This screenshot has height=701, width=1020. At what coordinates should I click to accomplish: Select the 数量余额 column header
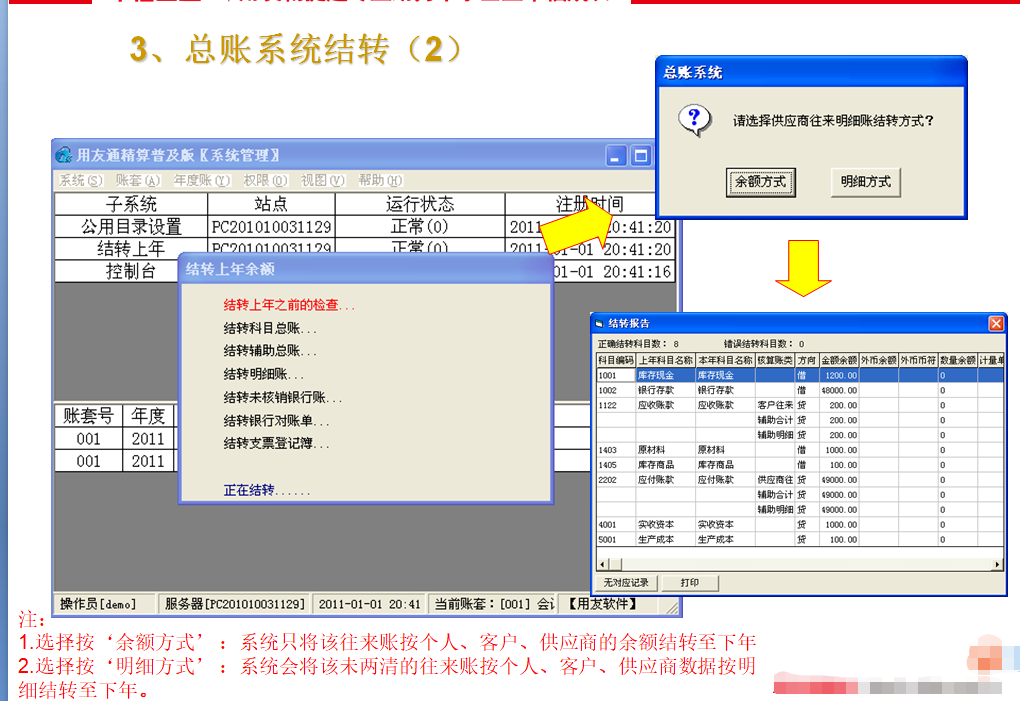(958, 360)
